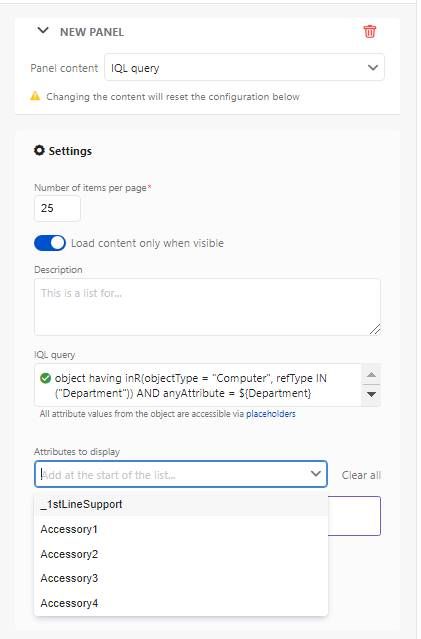Click IQL query down arrow
Viewport: 421px width, 639px height.
pos(371,394)
